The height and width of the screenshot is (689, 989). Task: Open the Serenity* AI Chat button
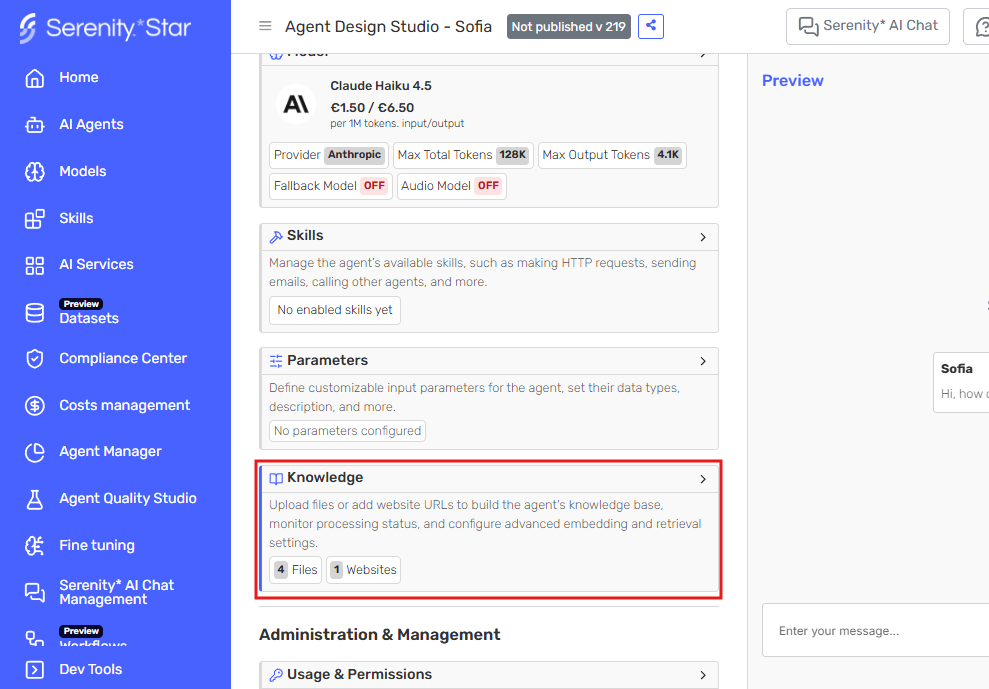pyautogui.click(x=868, y=26)
